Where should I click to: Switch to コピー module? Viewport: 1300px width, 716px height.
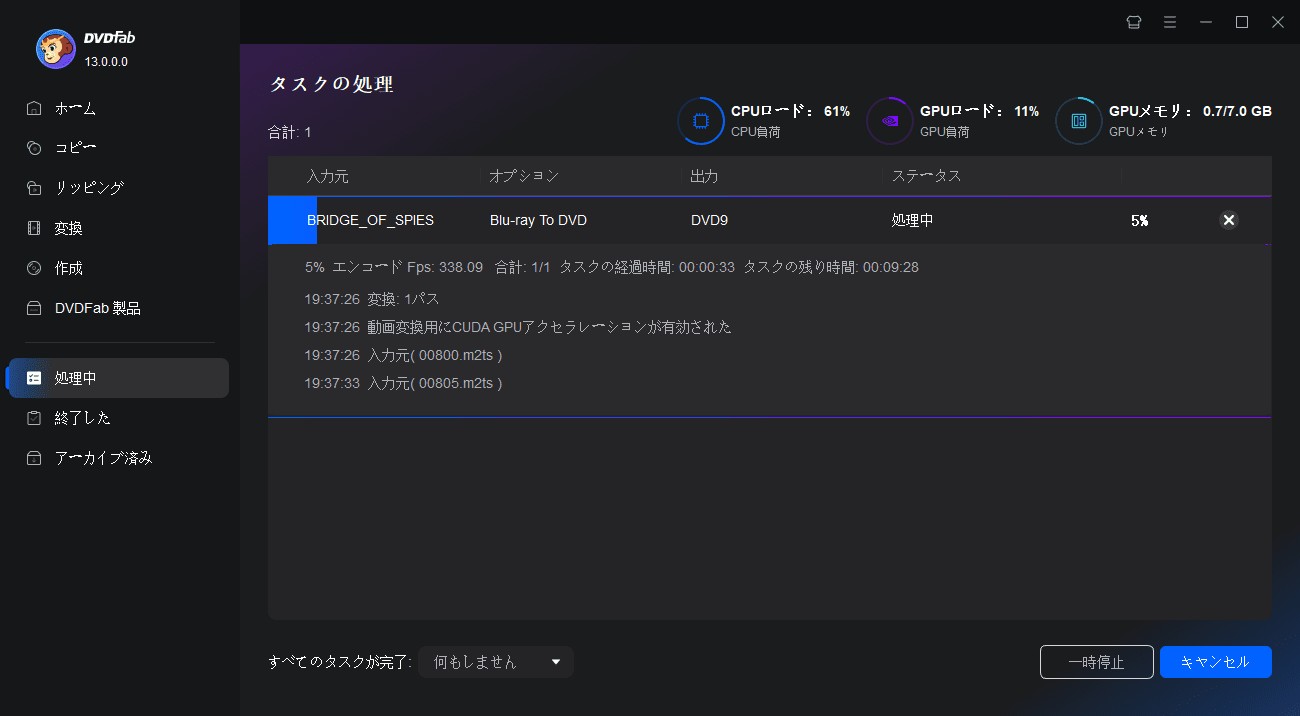pyautogui.click(x=76, y=148)
